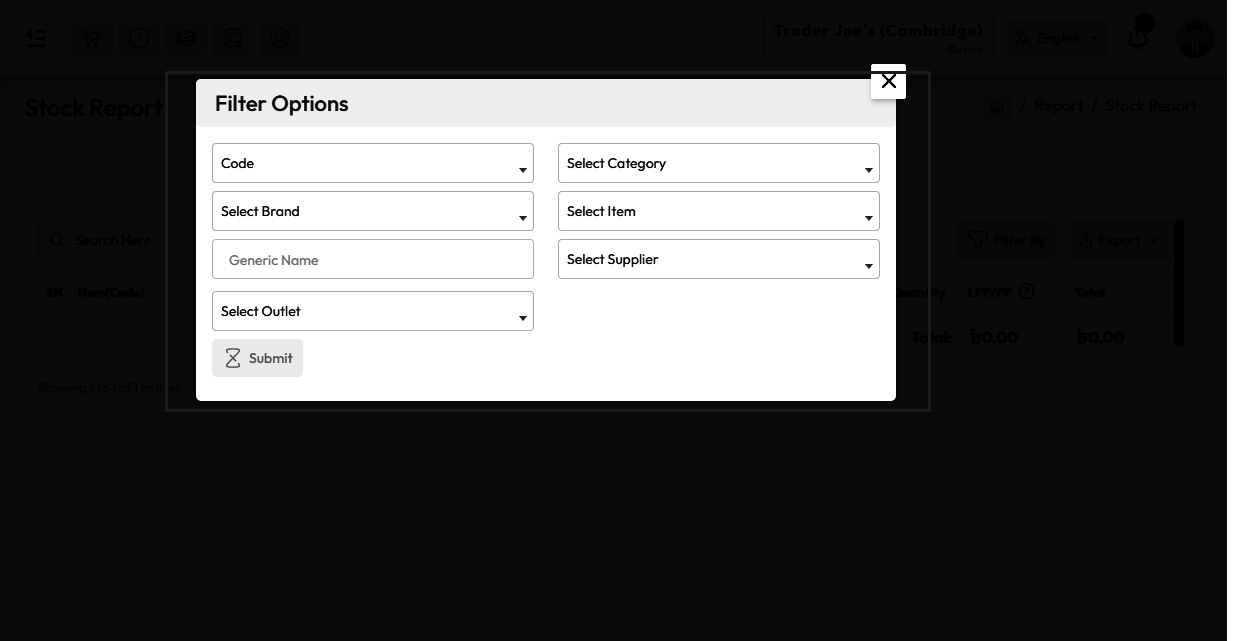Click the Filter By button
The width and height of the screenshot is (1239, 641).
(x=1007, y=240)
